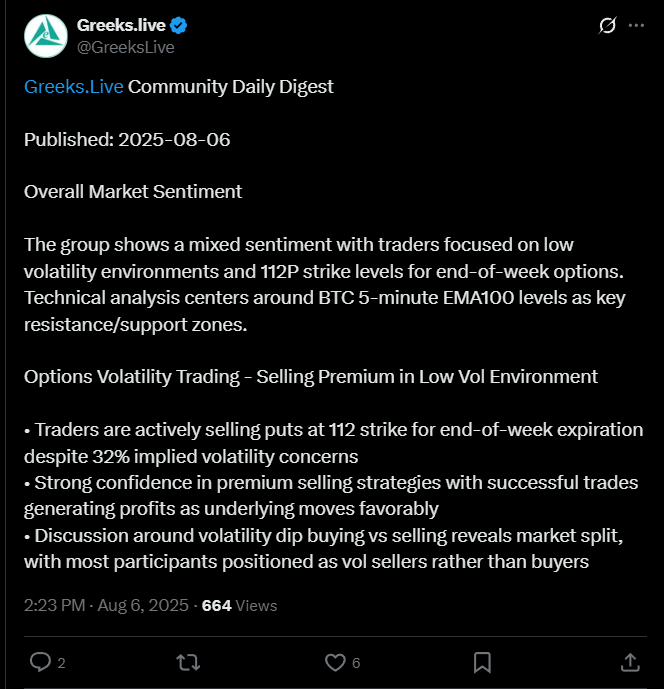The height and width of the screenshot is (689, 664).
Task: Bookmark this post
Action: coord(482,663)
